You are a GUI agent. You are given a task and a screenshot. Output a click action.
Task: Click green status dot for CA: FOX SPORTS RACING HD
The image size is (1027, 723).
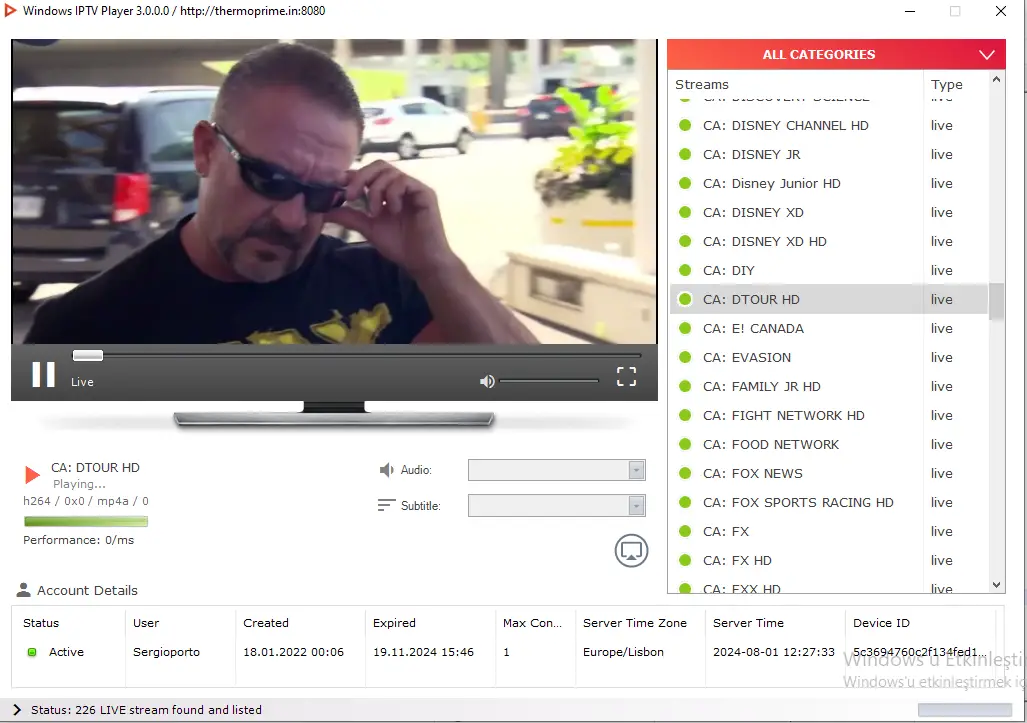click(x=685, y=502)
